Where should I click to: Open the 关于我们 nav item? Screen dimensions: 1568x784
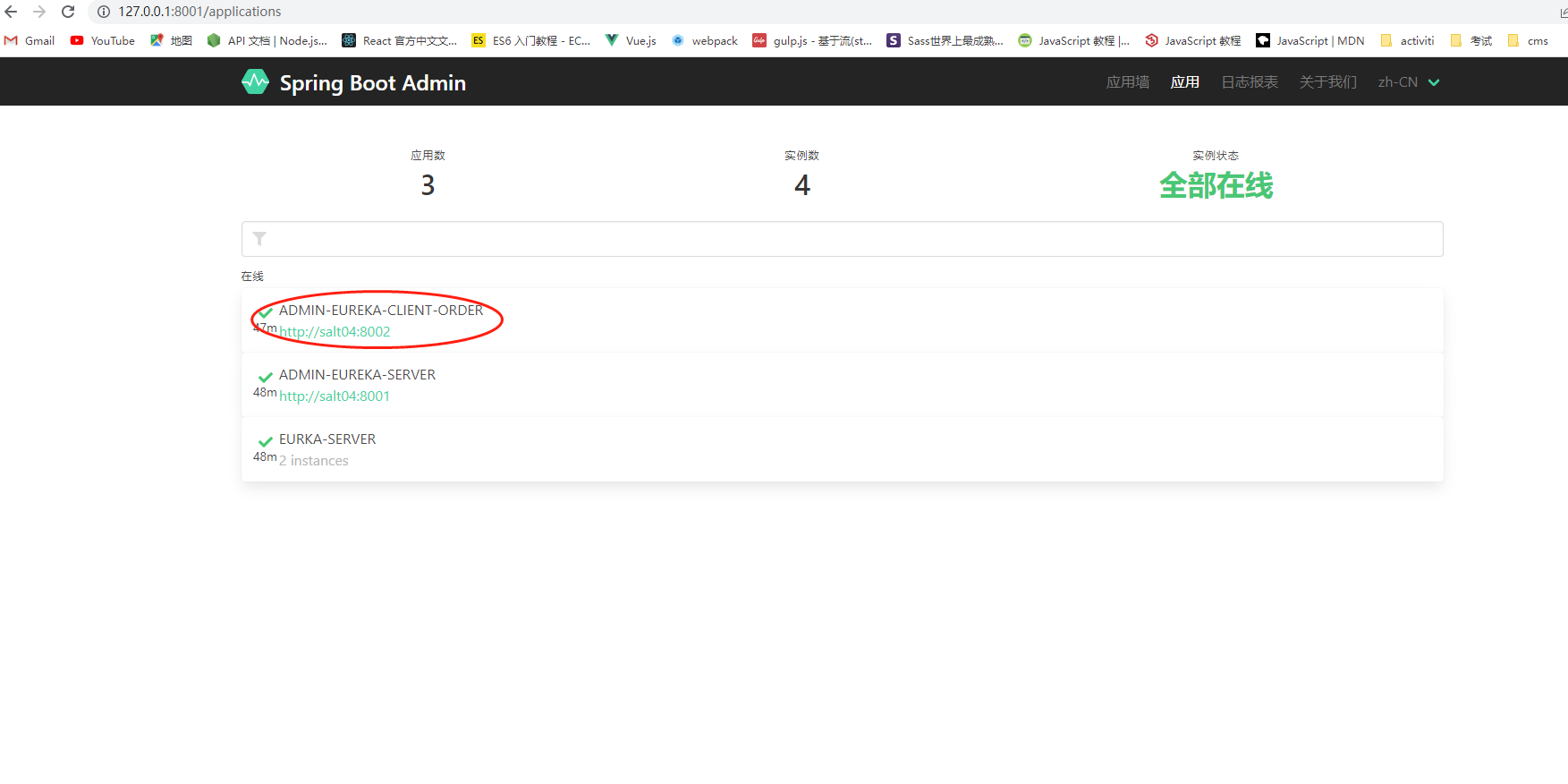(1327, 82)
